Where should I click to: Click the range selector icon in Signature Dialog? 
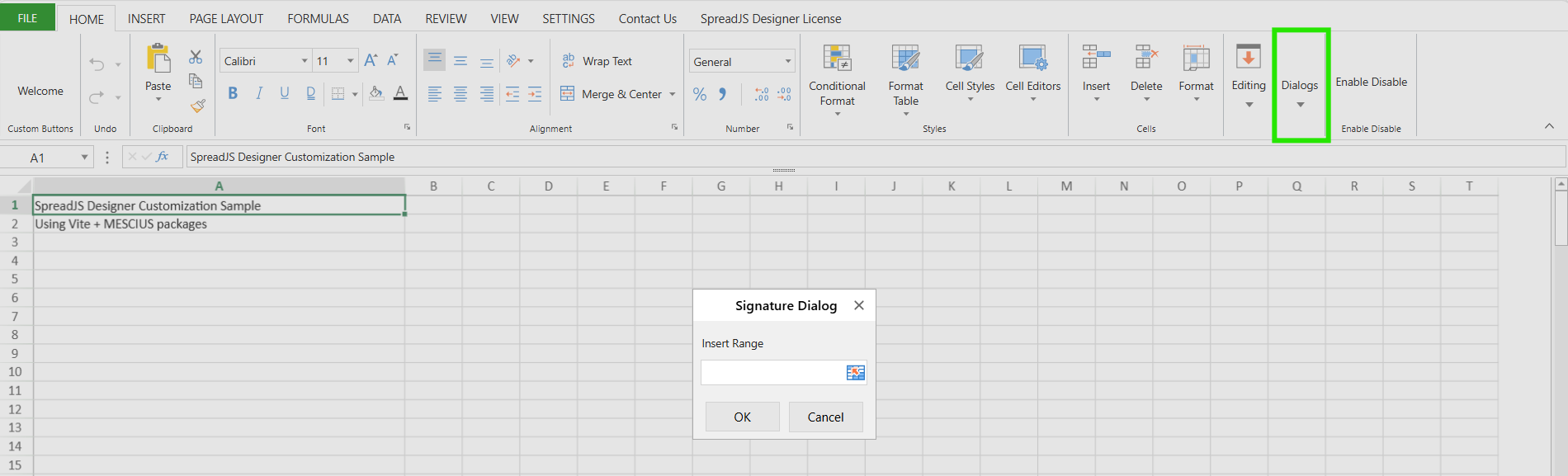856,373
